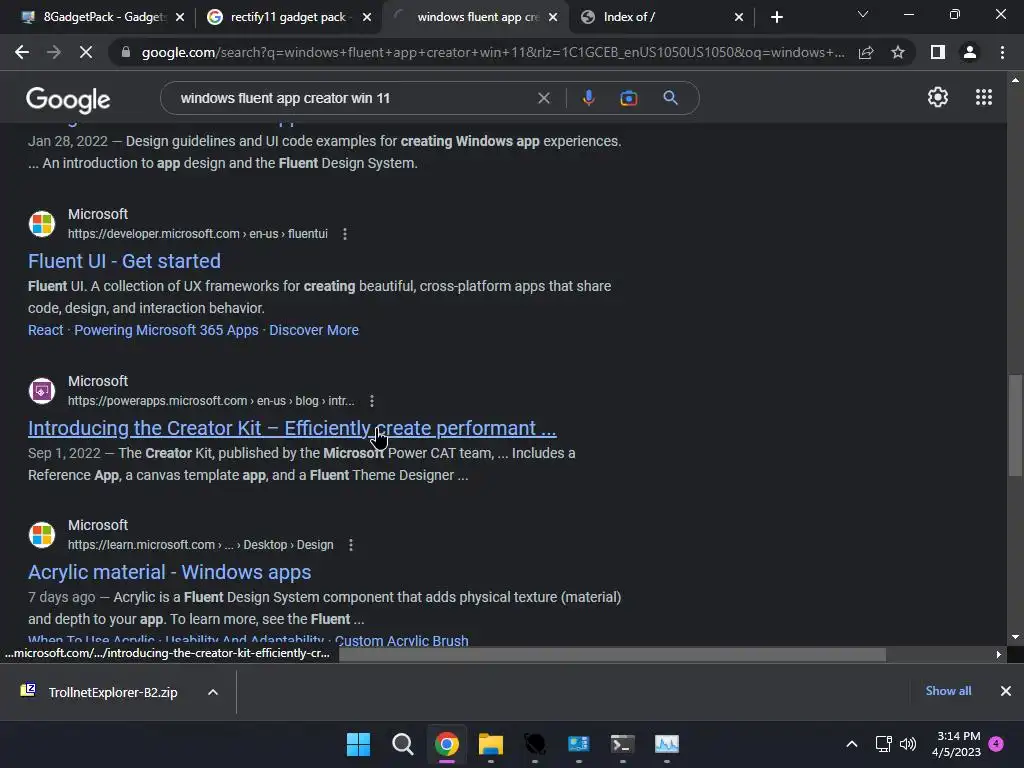The height and width of the screenshot is (768, 1024).
Task: Click the vertical scrollbar thumb
Action: [x=1015, y=424]
